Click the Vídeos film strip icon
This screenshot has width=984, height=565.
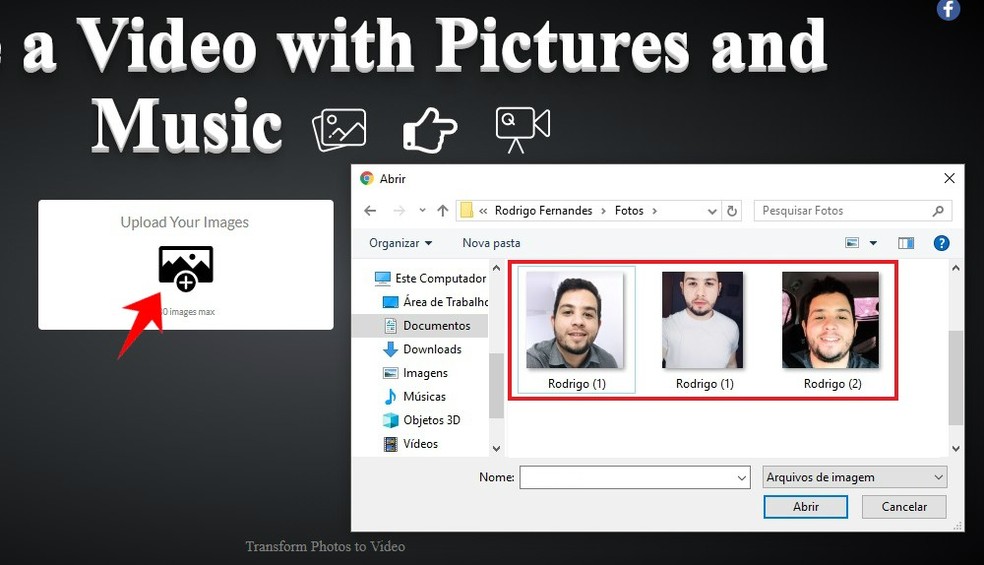point(390,444)
